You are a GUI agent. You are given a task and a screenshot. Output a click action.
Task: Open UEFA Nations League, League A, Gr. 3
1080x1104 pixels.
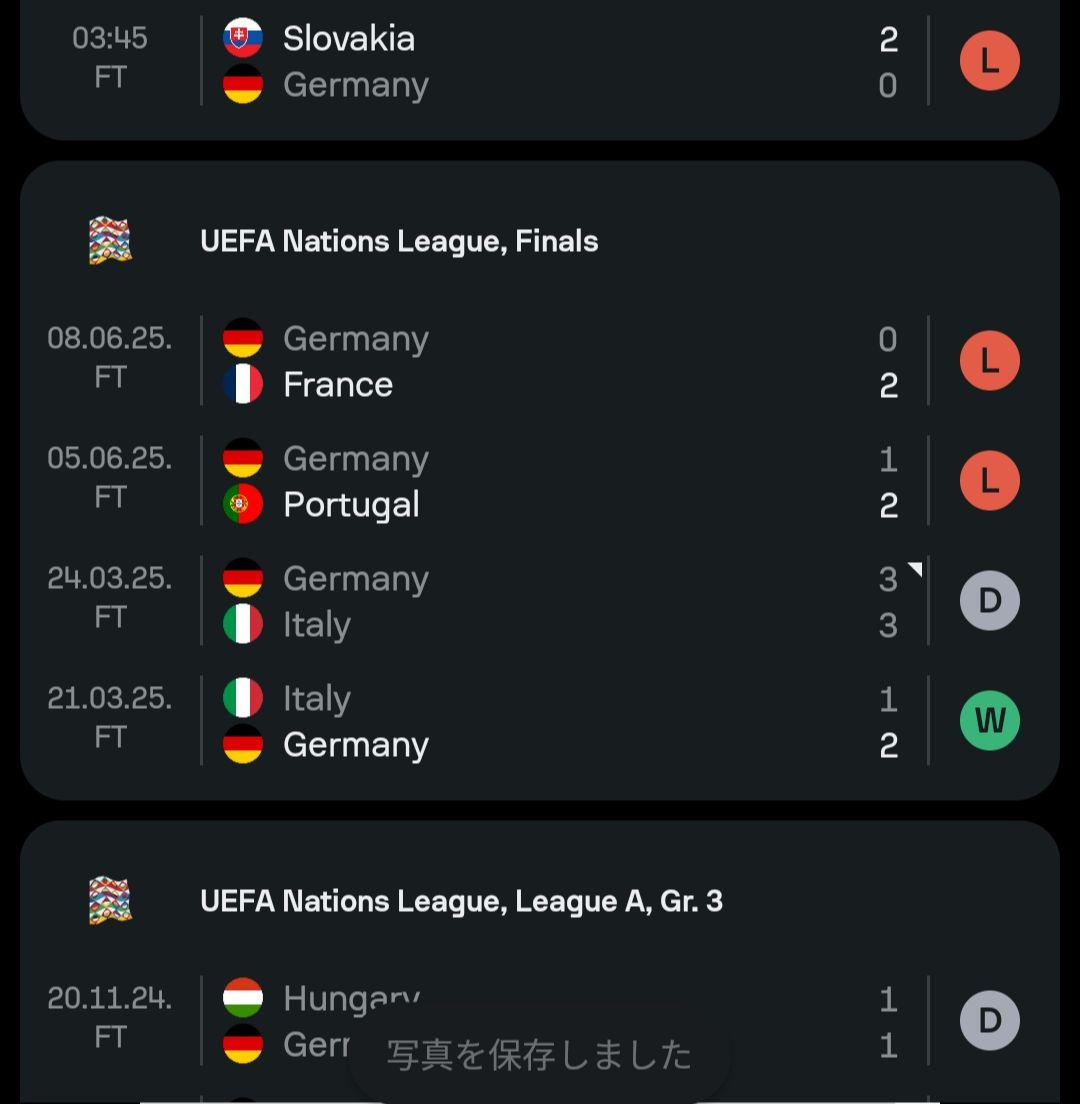[x=461, y=901]
